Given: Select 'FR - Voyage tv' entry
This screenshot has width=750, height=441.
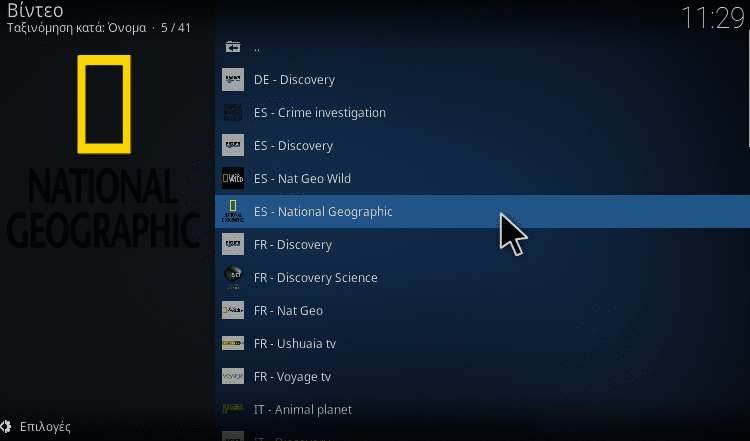Looking at the screenshot, I should click(482, 376).
